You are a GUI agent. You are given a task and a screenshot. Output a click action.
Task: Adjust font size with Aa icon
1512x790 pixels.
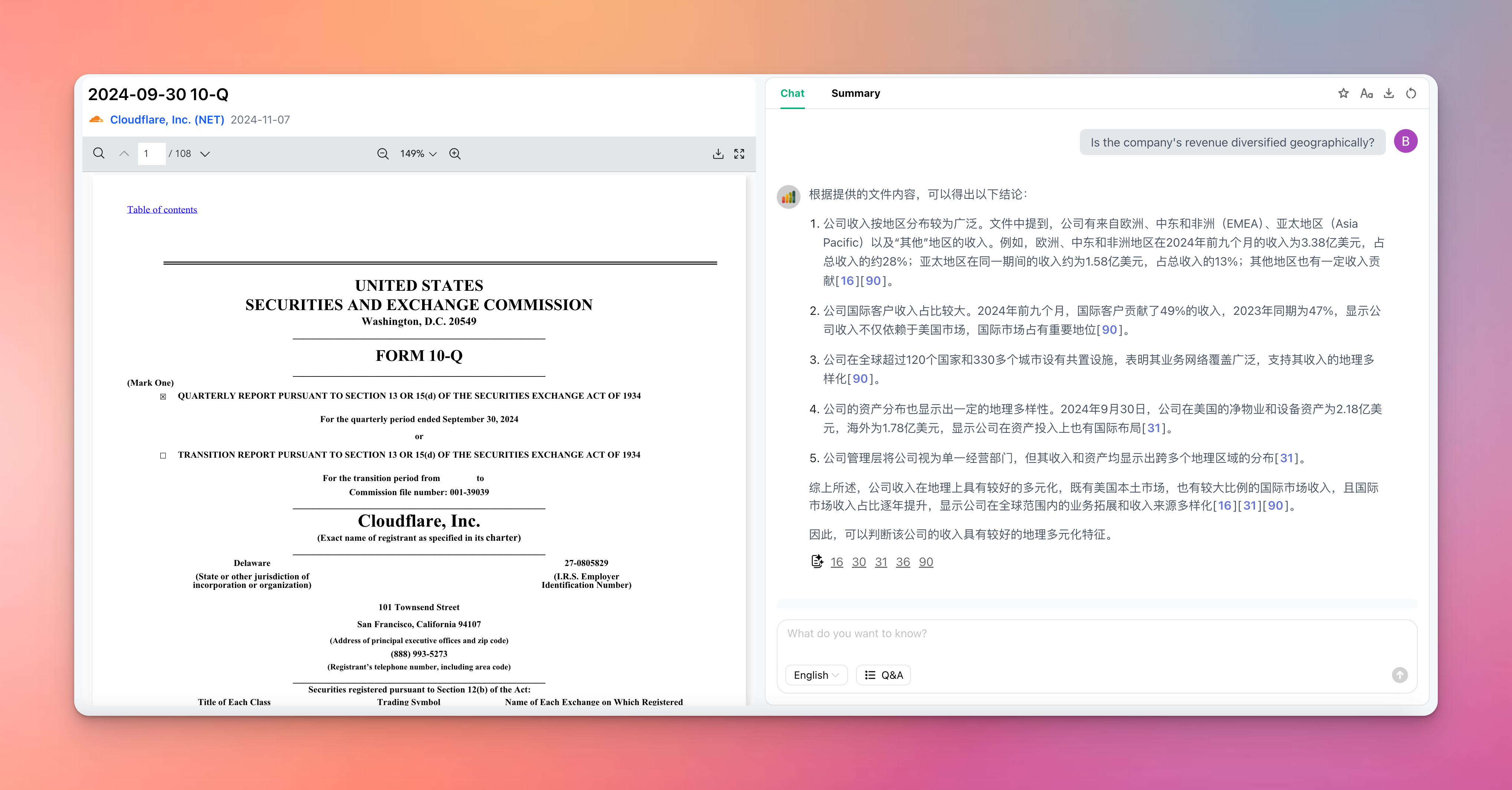click(x=1367, y=93)
